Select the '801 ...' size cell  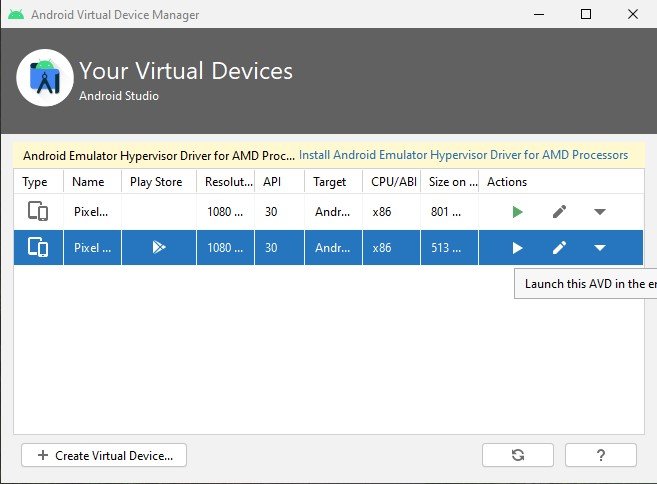tap(450, 212)
